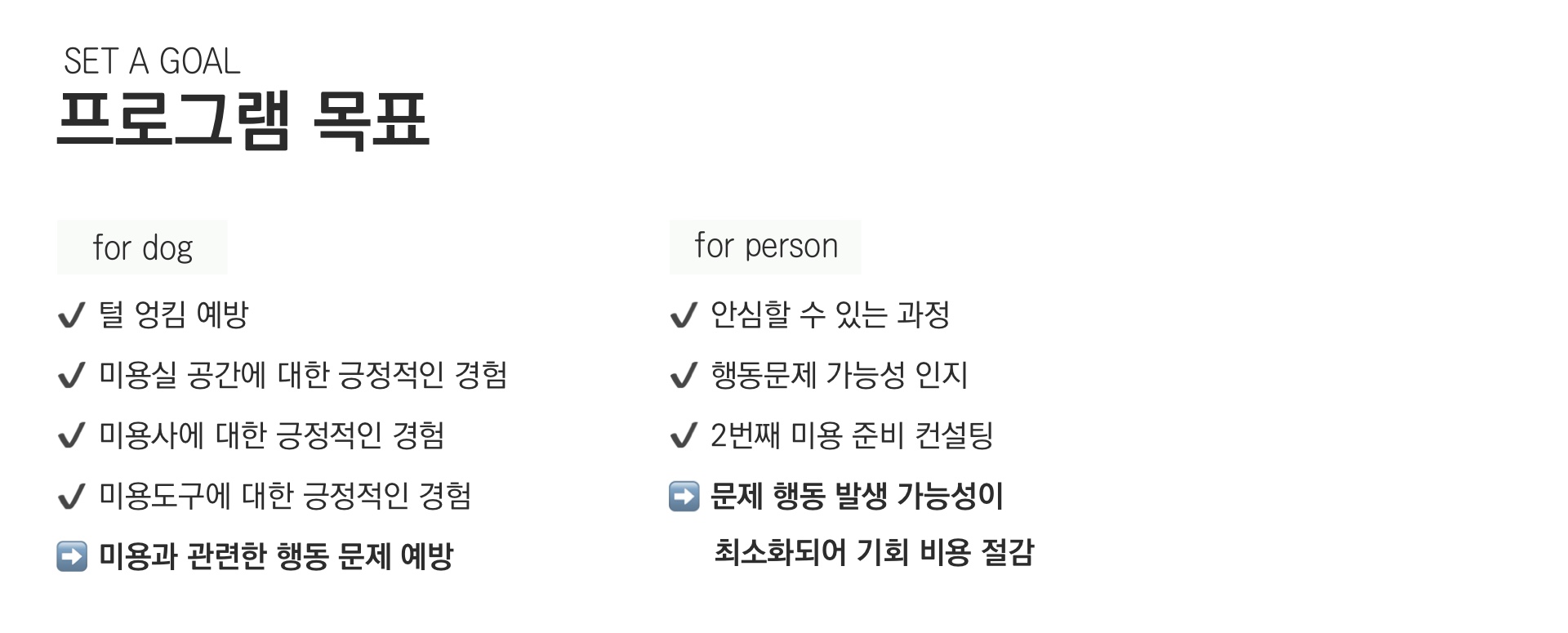Click the checkmark beside 미용사에 대한 긍정적인 경험

point(72,436)
